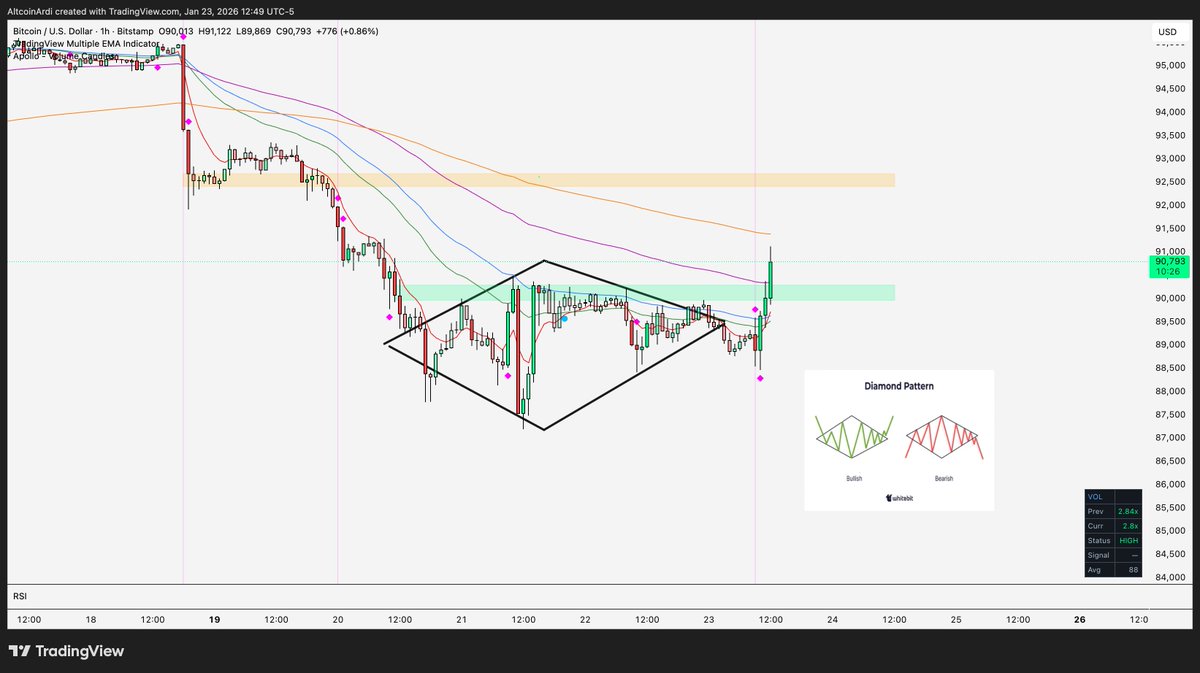This screenshot has height=673, width=1200.
Task: Select the orange resistance zone rectangle
Action: coord(539,180)
